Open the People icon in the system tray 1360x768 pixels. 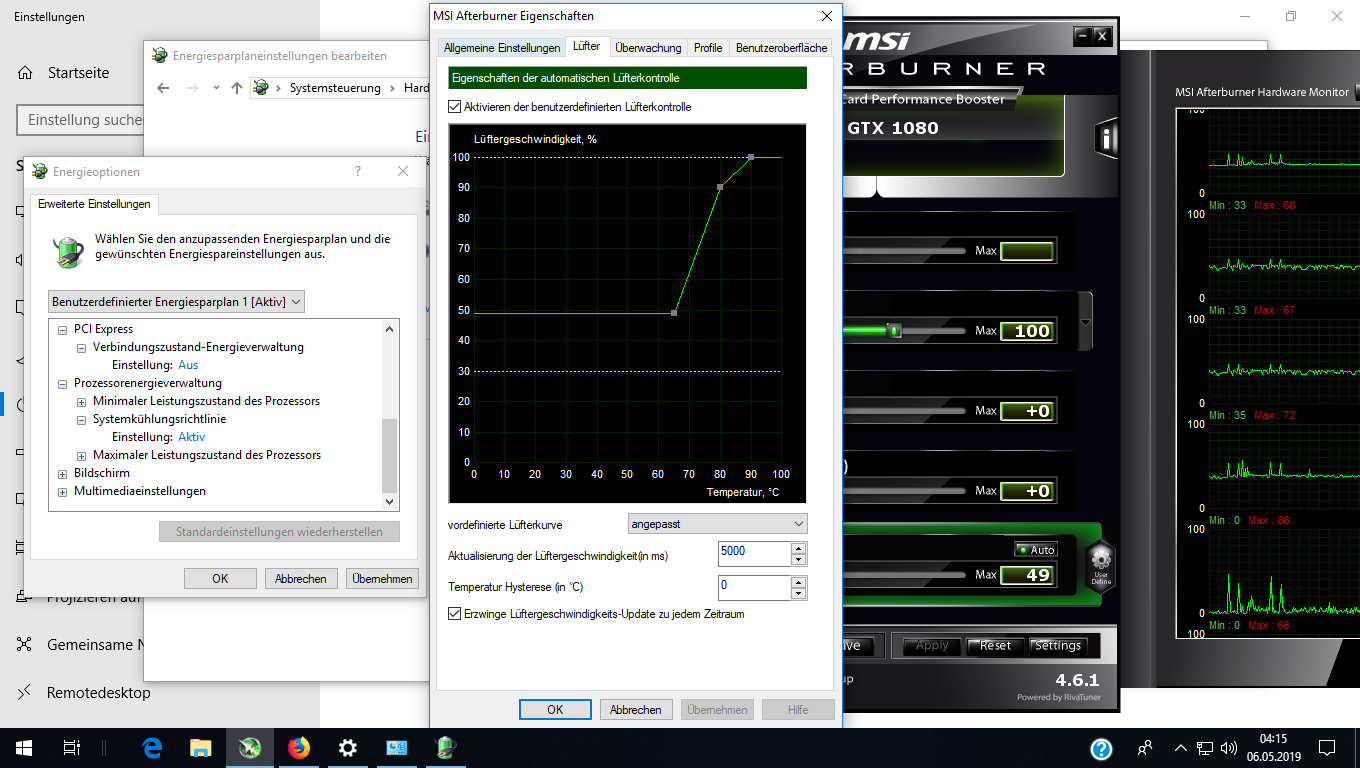[1145, 748]
